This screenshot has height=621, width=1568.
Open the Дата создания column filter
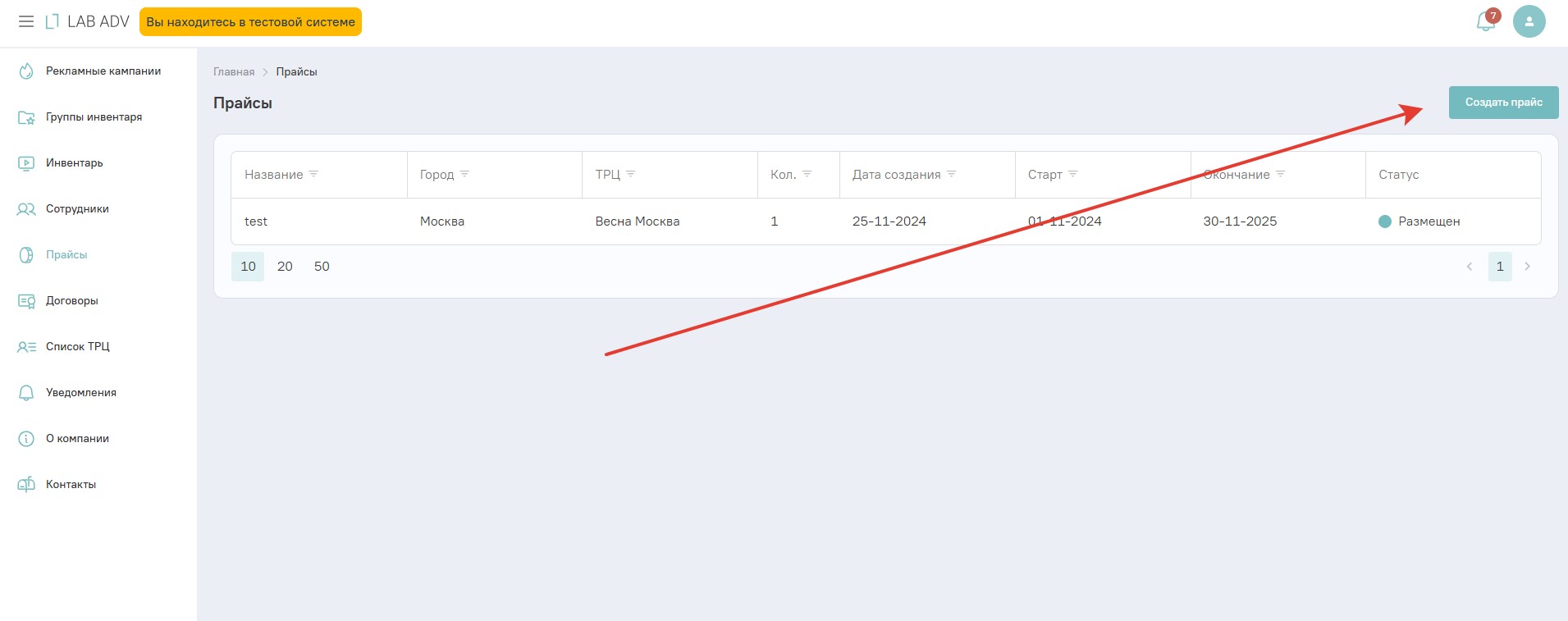tap(952, 174)
